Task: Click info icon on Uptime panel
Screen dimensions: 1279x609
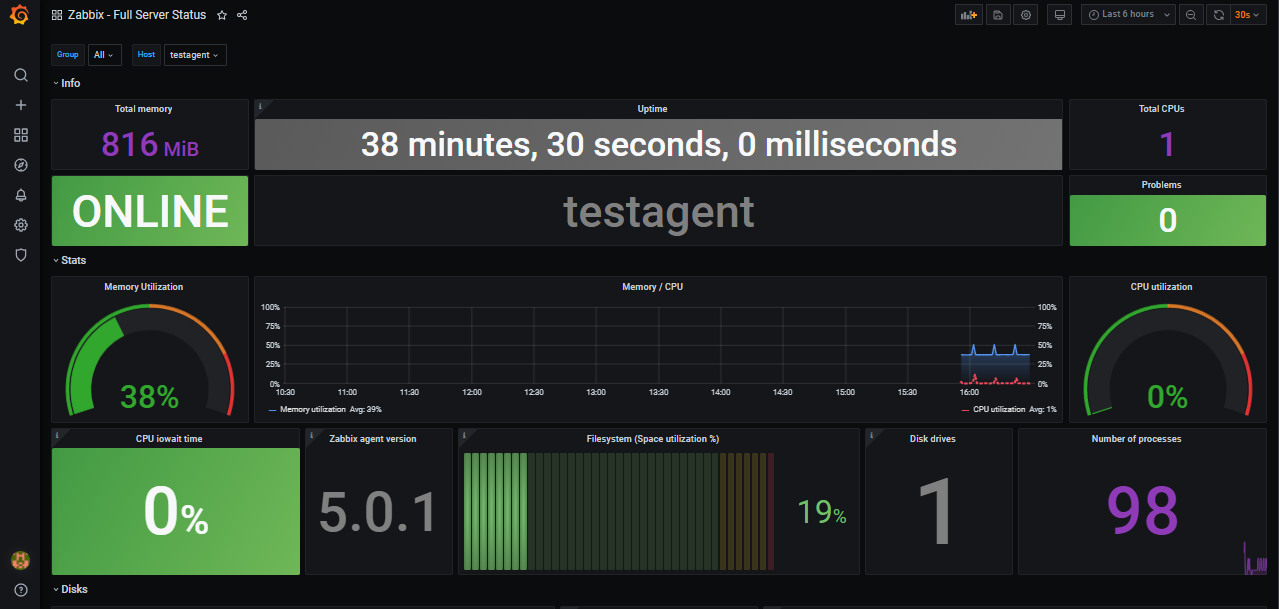Action: [260, 105]
